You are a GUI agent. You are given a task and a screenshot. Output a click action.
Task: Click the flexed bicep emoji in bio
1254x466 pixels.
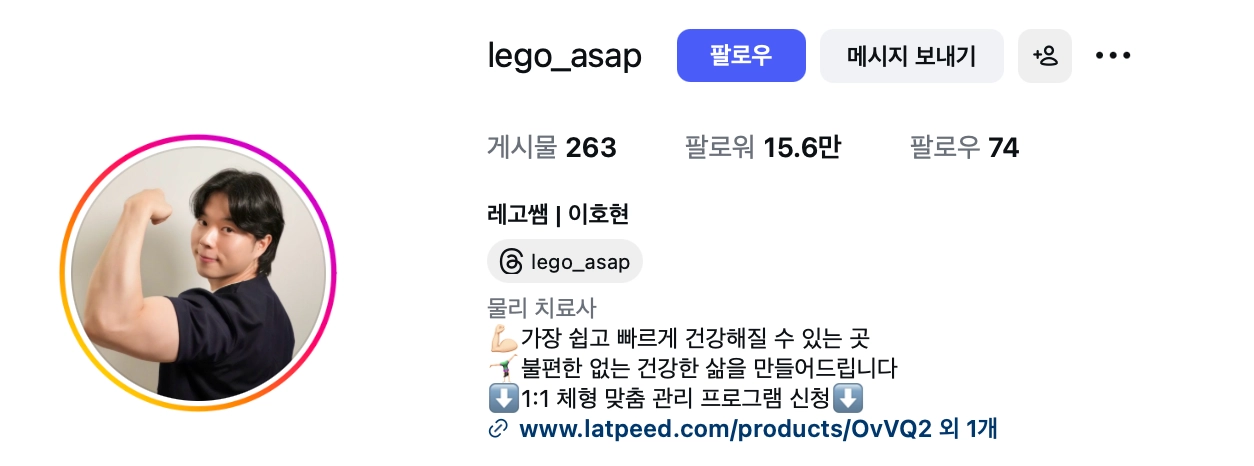coord(503,338)
